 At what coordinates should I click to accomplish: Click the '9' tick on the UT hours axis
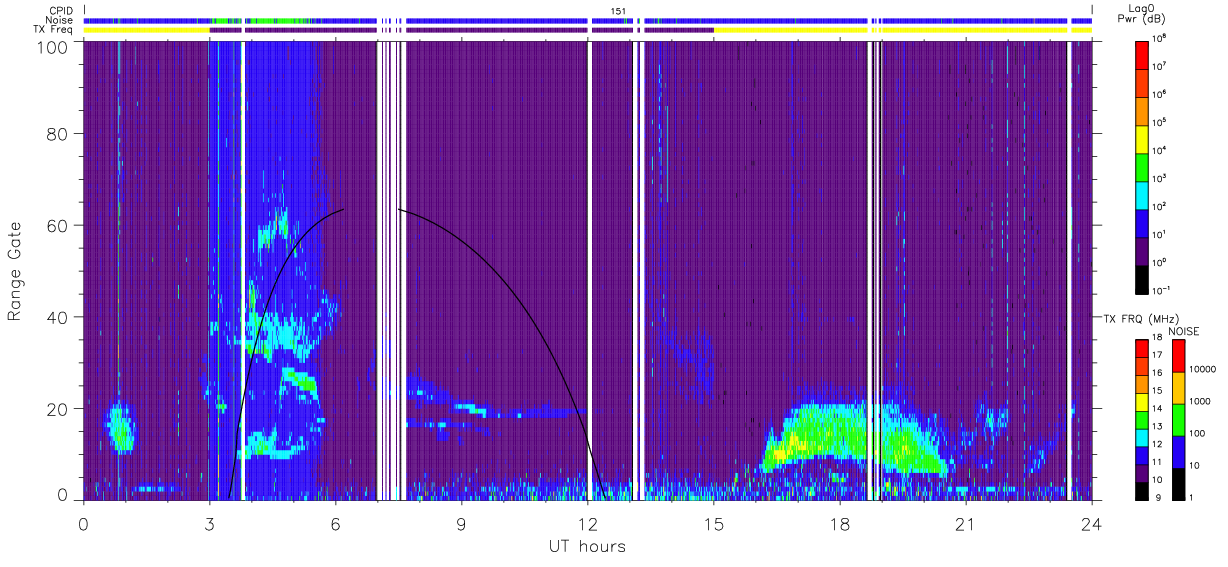point(462,524)
